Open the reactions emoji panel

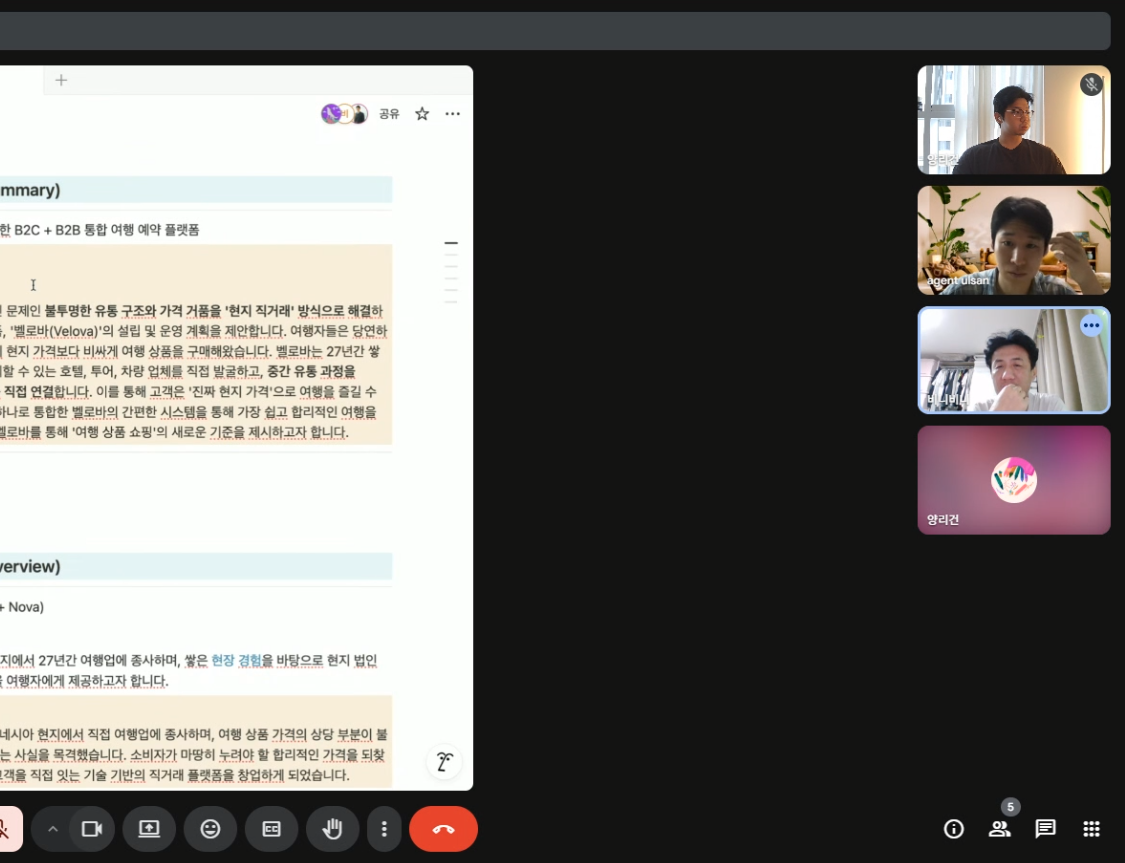(210, 829)
